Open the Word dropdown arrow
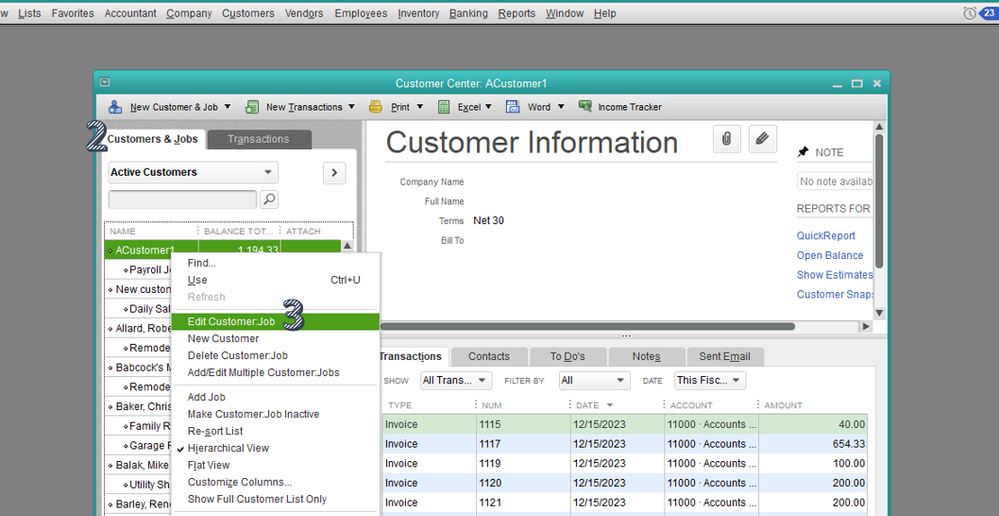Image resolution: width=999 pixels, height=516 pixels. click(561, 107)
